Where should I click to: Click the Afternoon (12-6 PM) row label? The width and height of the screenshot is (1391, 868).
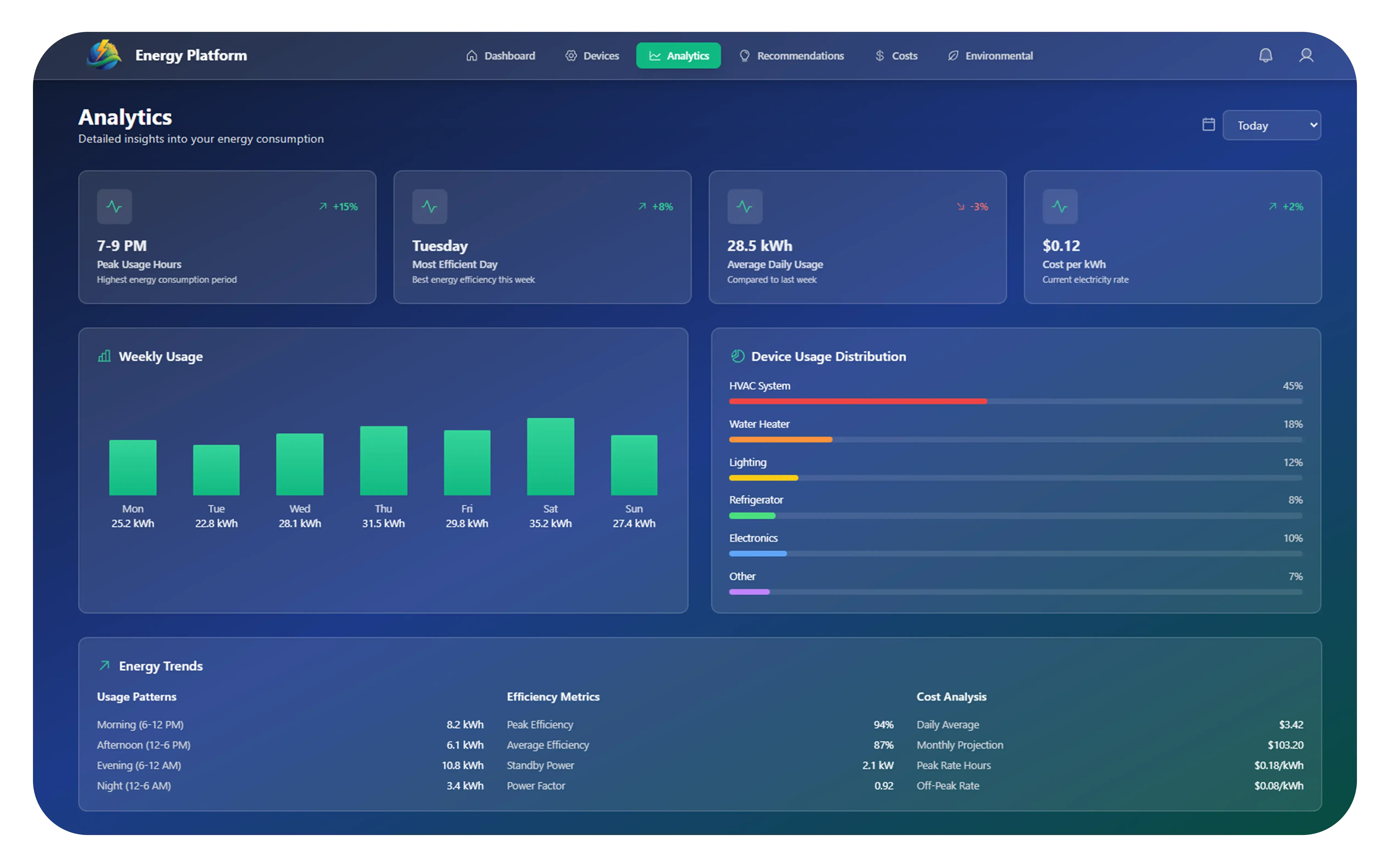click(x=143, y=745)
